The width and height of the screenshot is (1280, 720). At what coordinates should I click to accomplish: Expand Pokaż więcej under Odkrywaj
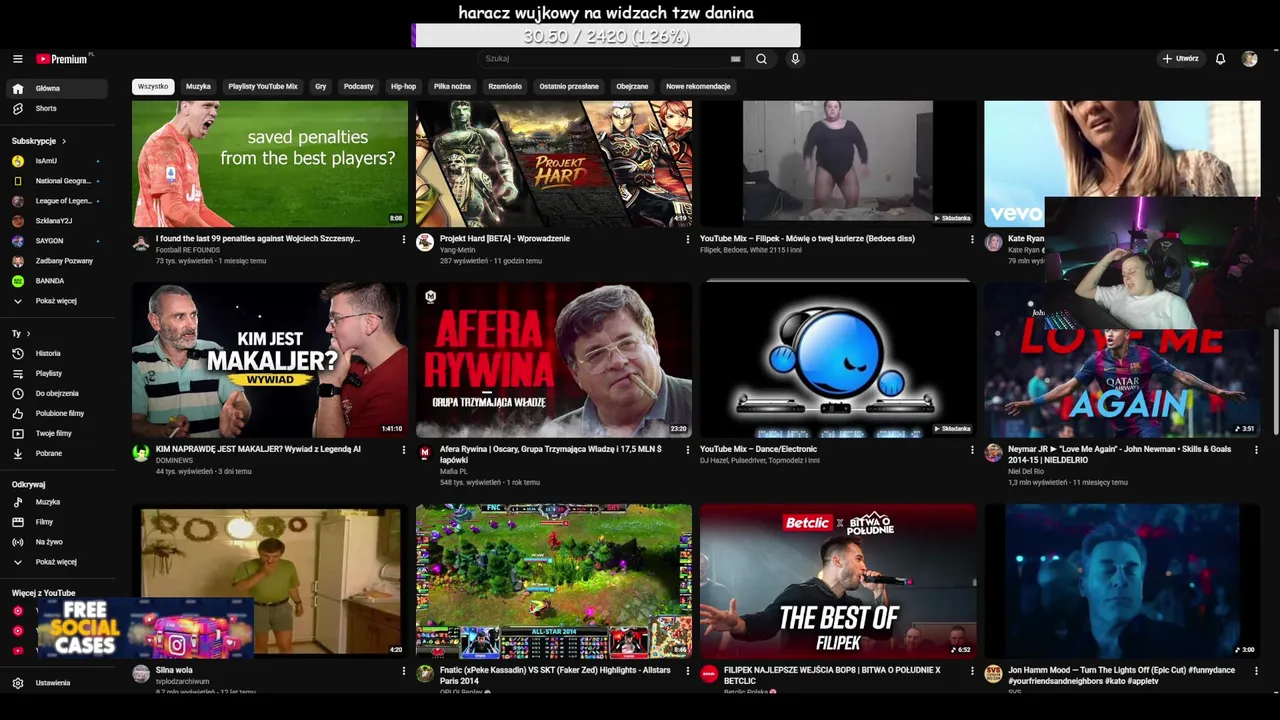[55, 562]
